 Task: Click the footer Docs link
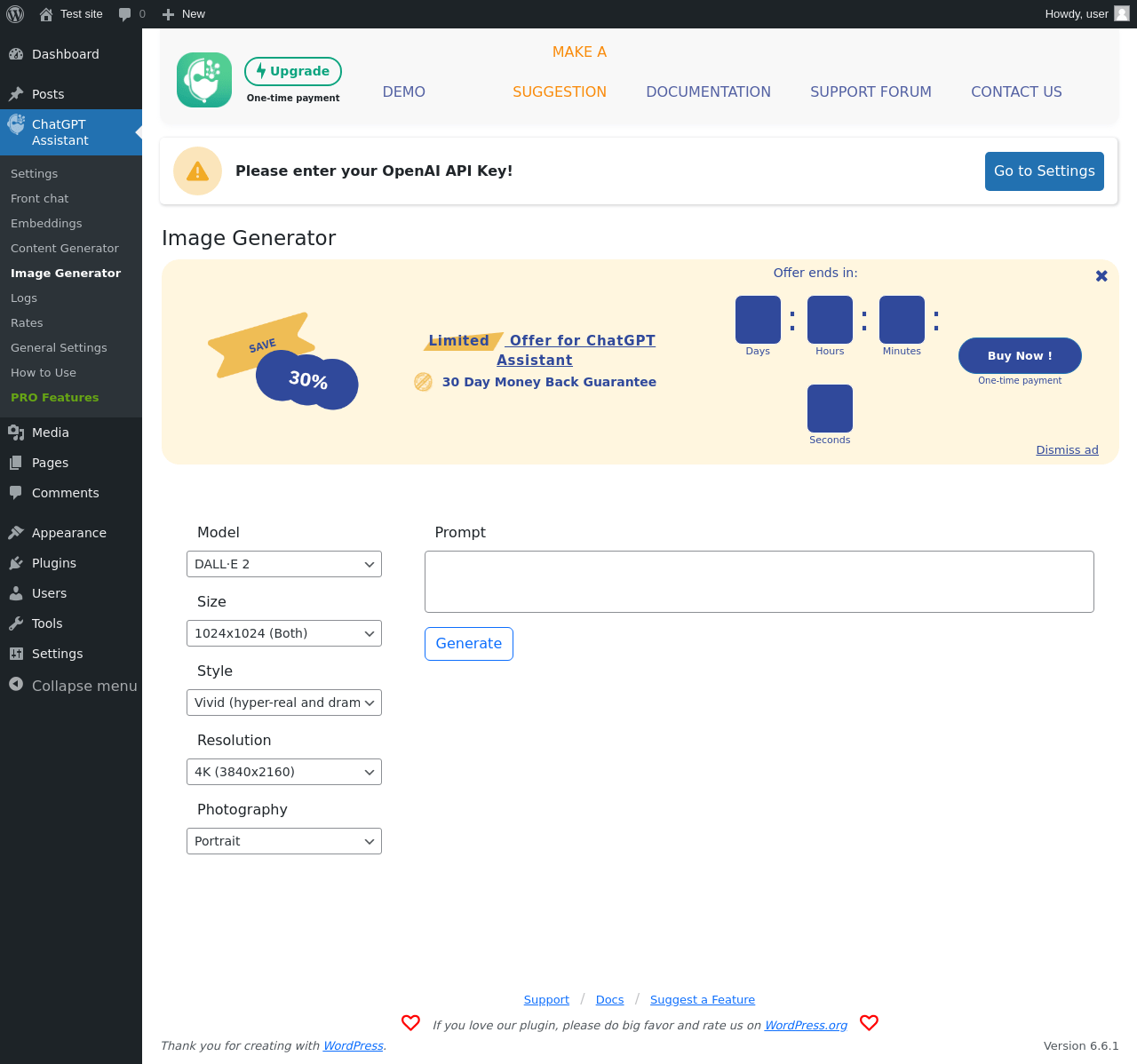pos(609,1000)
